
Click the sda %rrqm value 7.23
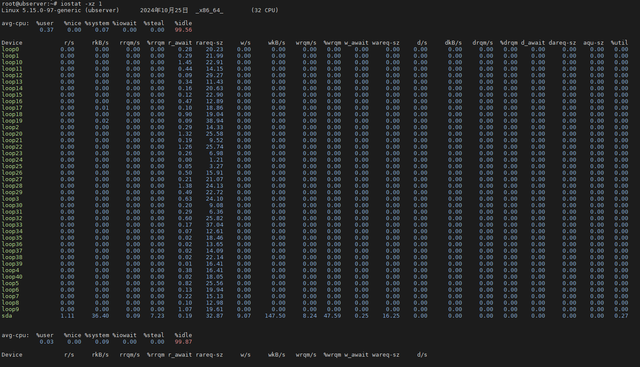pos(157,316)
